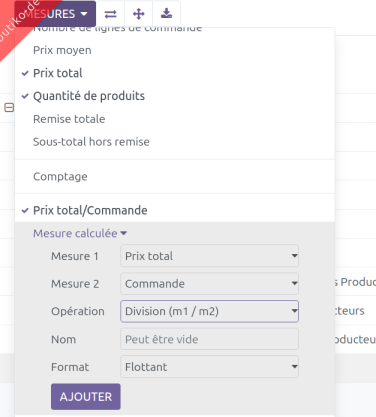This screenshot has width=376, height=417.
Task: Click the flip axis swap arrows icon
Action: point(110,14)
